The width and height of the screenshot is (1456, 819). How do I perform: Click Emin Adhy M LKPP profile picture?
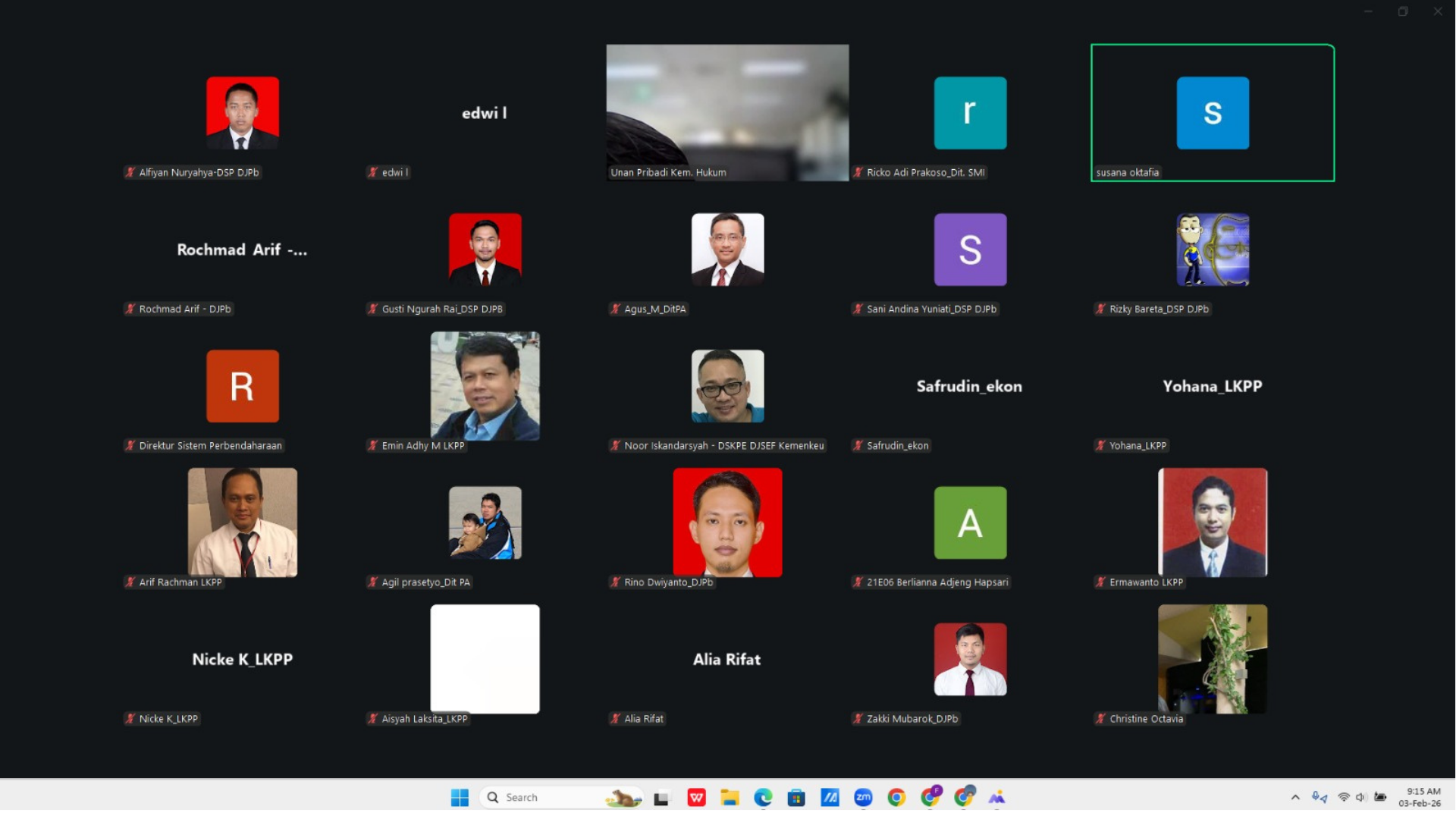pyautogui.click(x=485, y=385)
